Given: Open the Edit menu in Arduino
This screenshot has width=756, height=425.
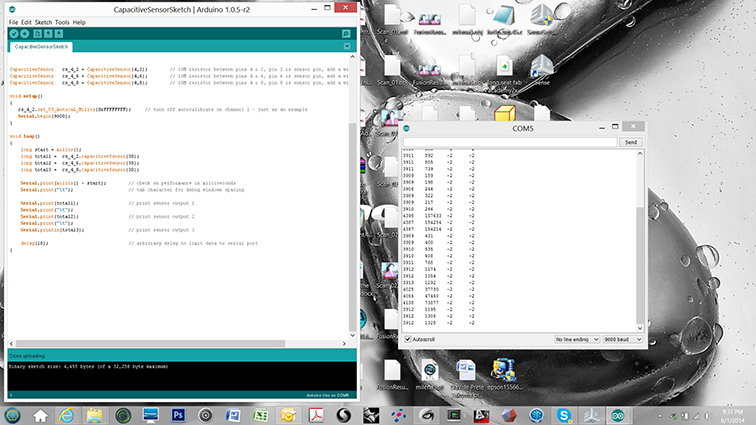Looking at the screenshot, I should (26, 22).
